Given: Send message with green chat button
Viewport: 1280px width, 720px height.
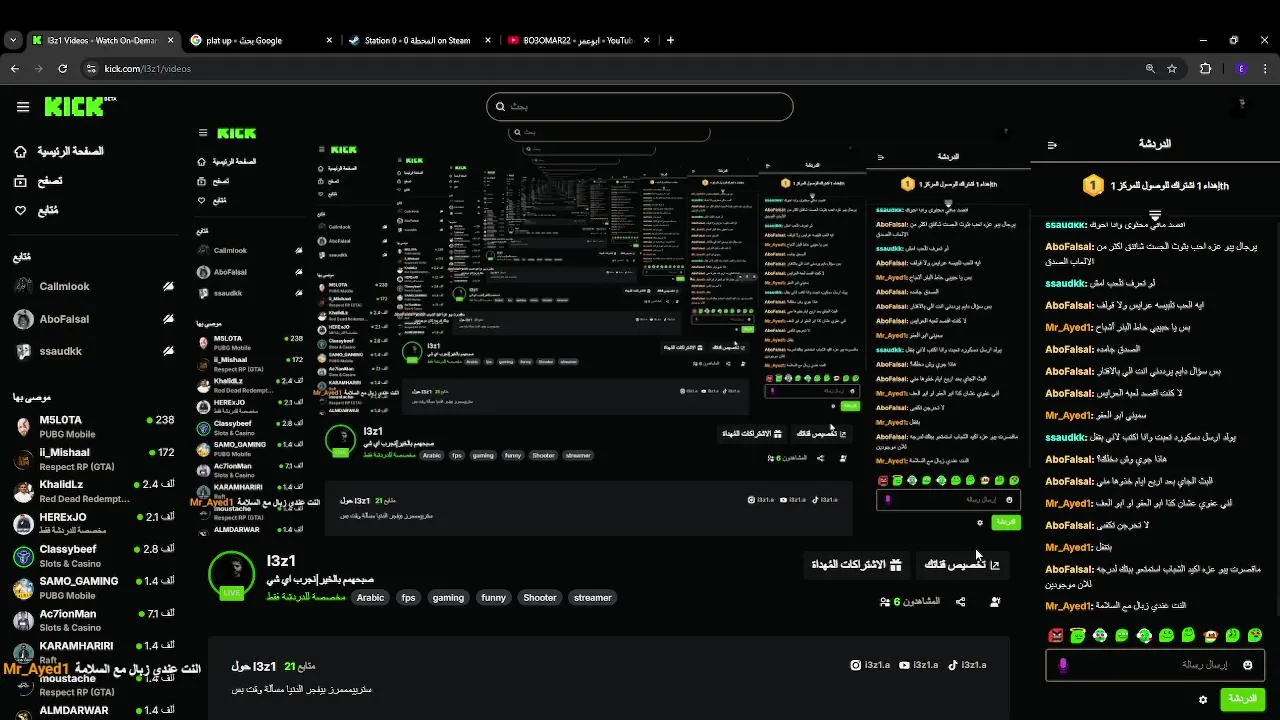Looking at the screenshot, I should [x=1243, y=699].
